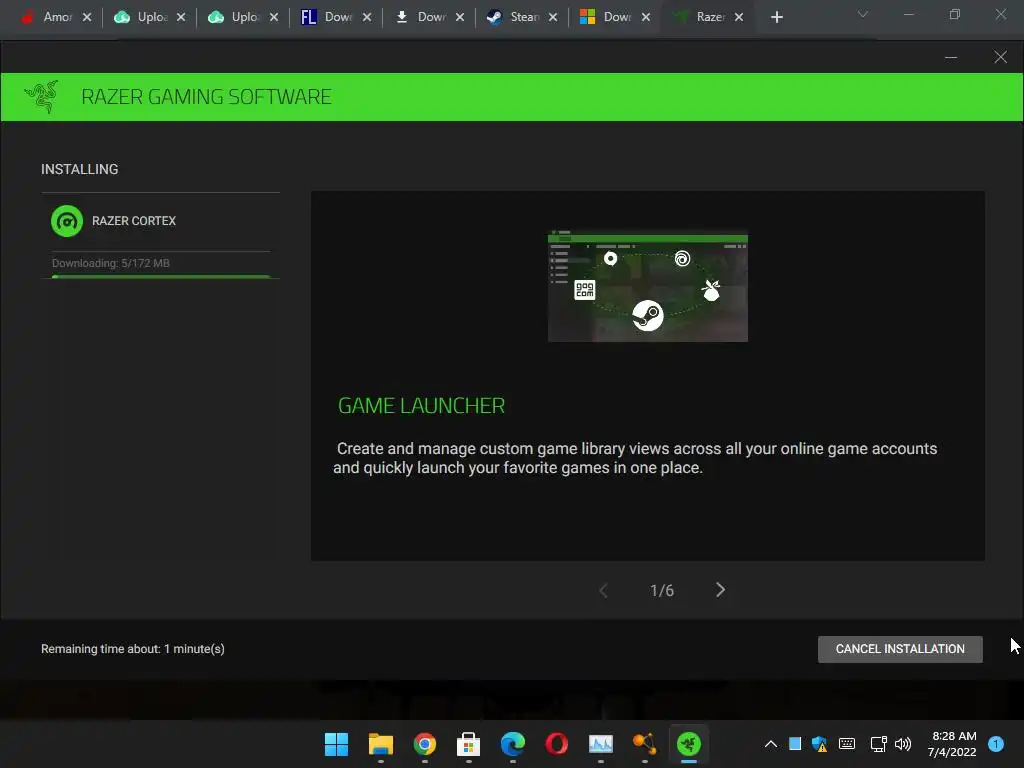Click the RAZER CORTEX label

coord(134,221)
